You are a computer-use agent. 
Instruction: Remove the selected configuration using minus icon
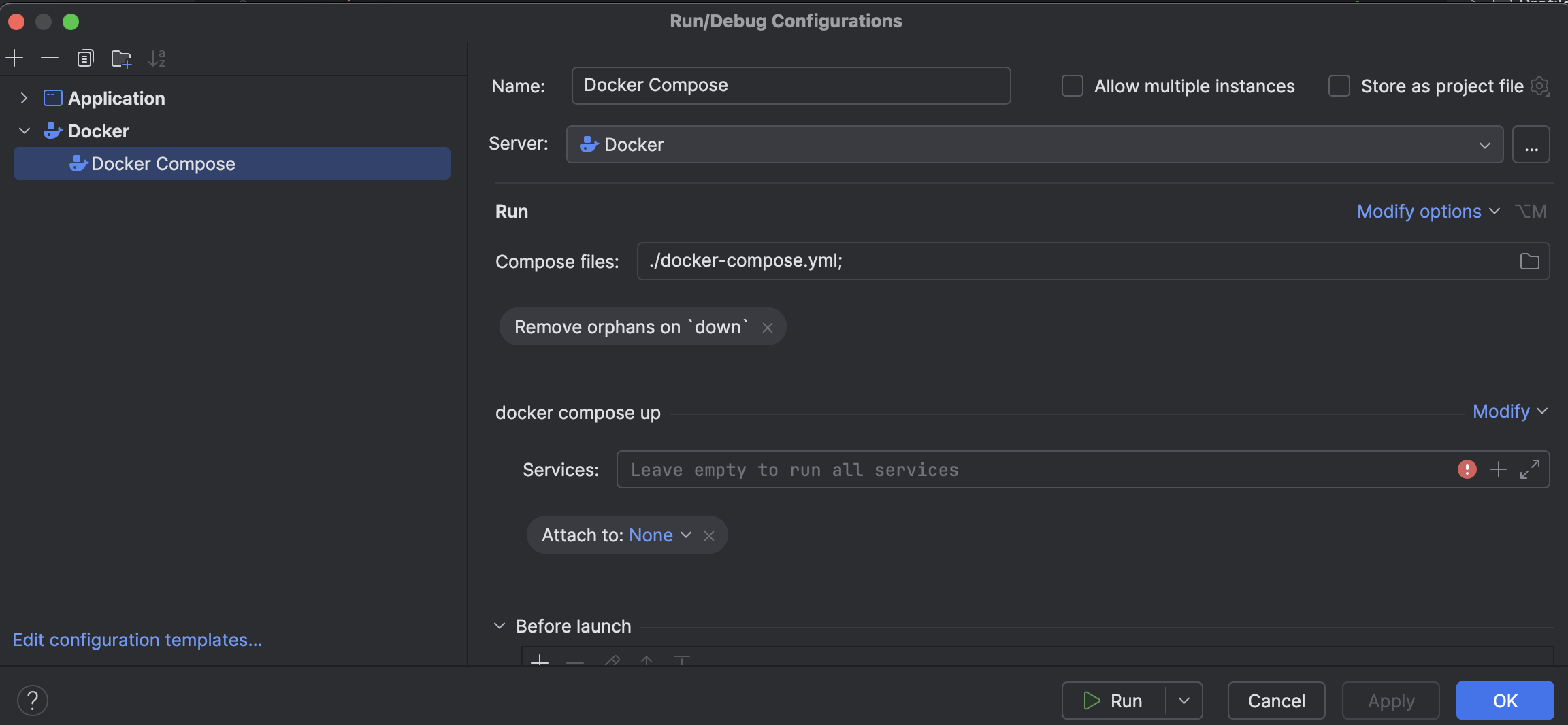[50, 58]
